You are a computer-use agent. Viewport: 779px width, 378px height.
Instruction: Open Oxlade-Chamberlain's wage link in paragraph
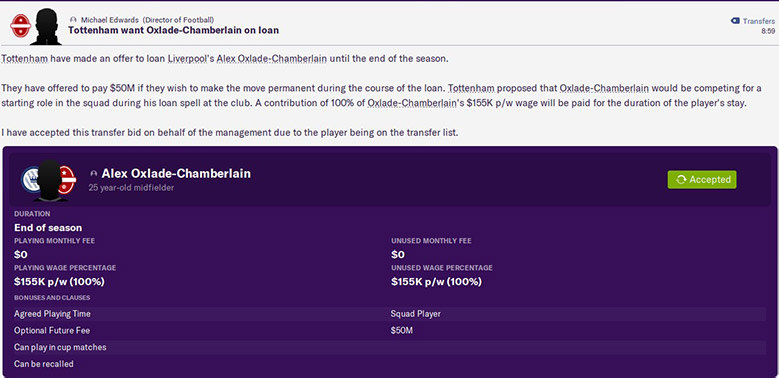[x=414, y=104]
